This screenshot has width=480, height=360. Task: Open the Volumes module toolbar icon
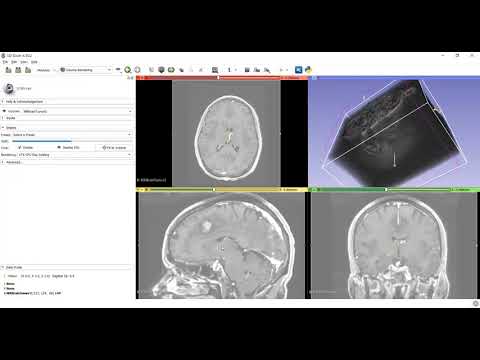coord(161,70)
